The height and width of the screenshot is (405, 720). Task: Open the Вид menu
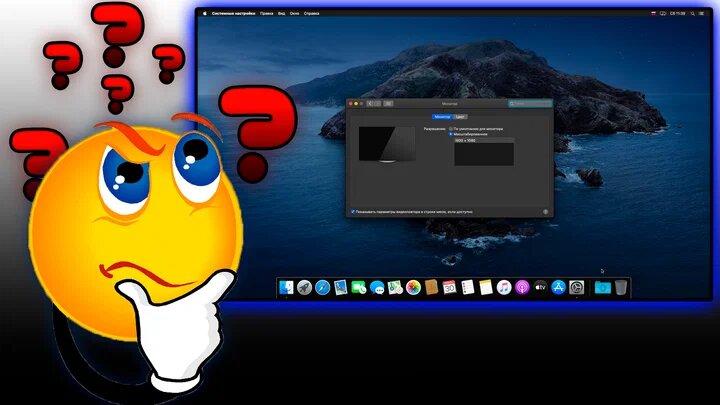click(x=281, y=13)
